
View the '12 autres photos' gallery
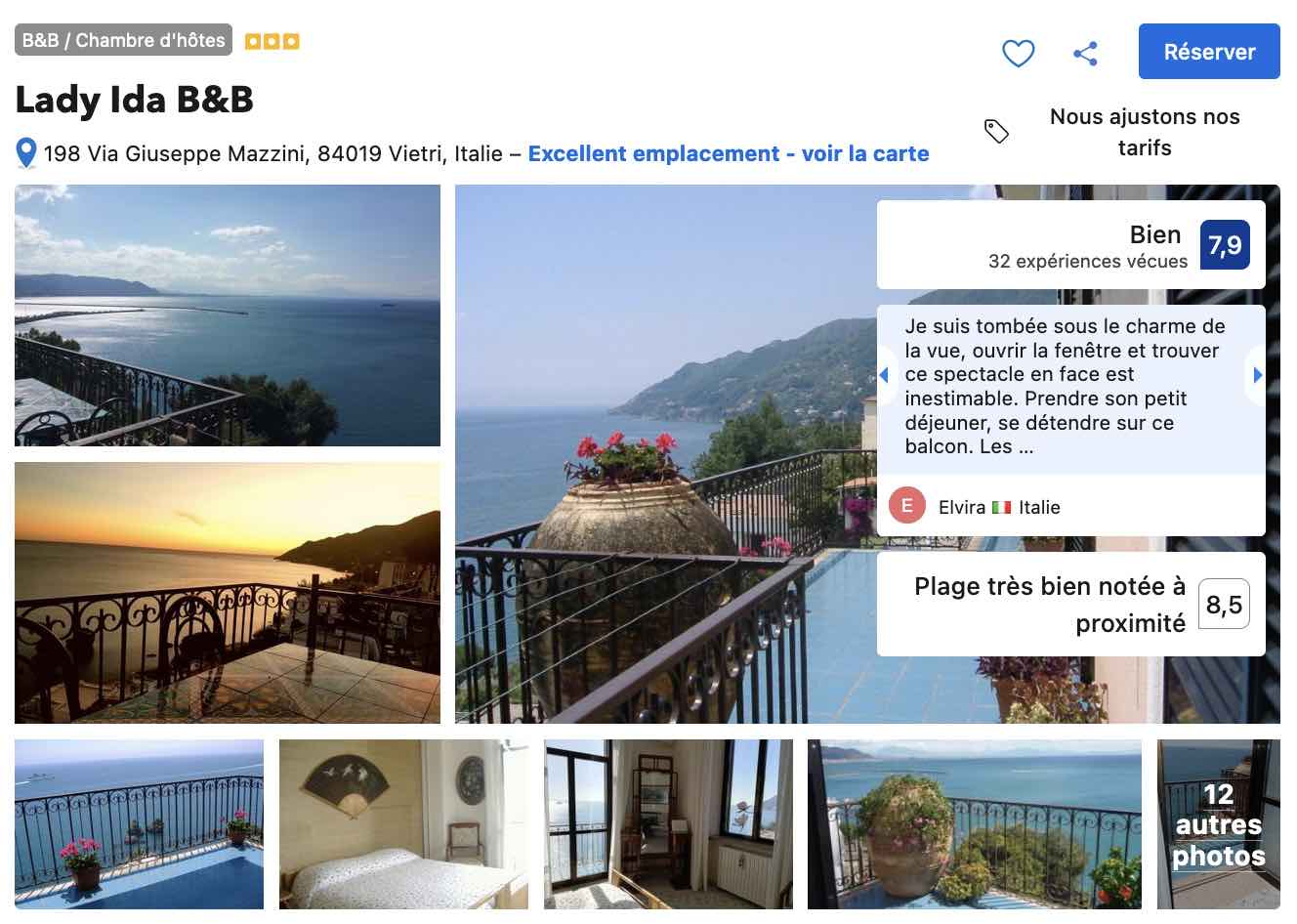[x=1219, y=824]
